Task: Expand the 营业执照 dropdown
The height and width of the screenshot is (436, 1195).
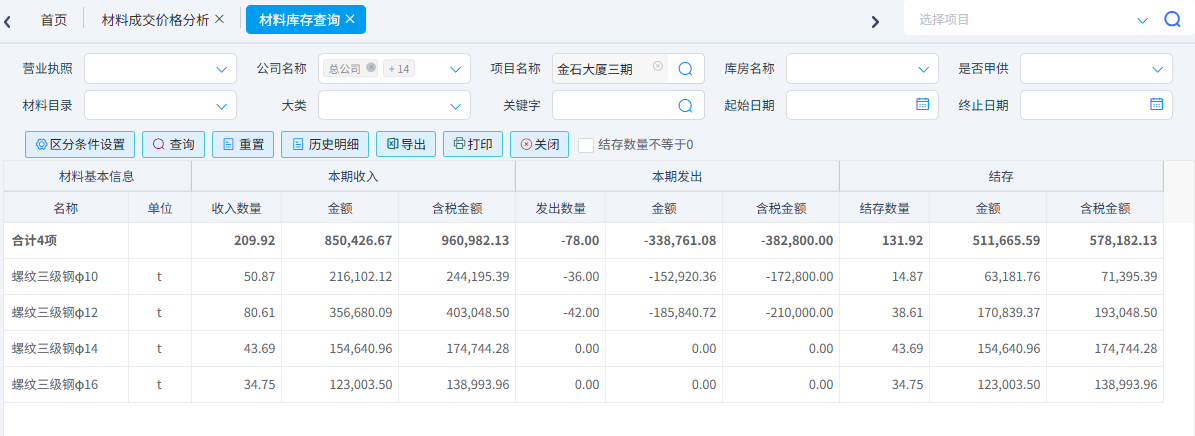Action: point(221,69)
